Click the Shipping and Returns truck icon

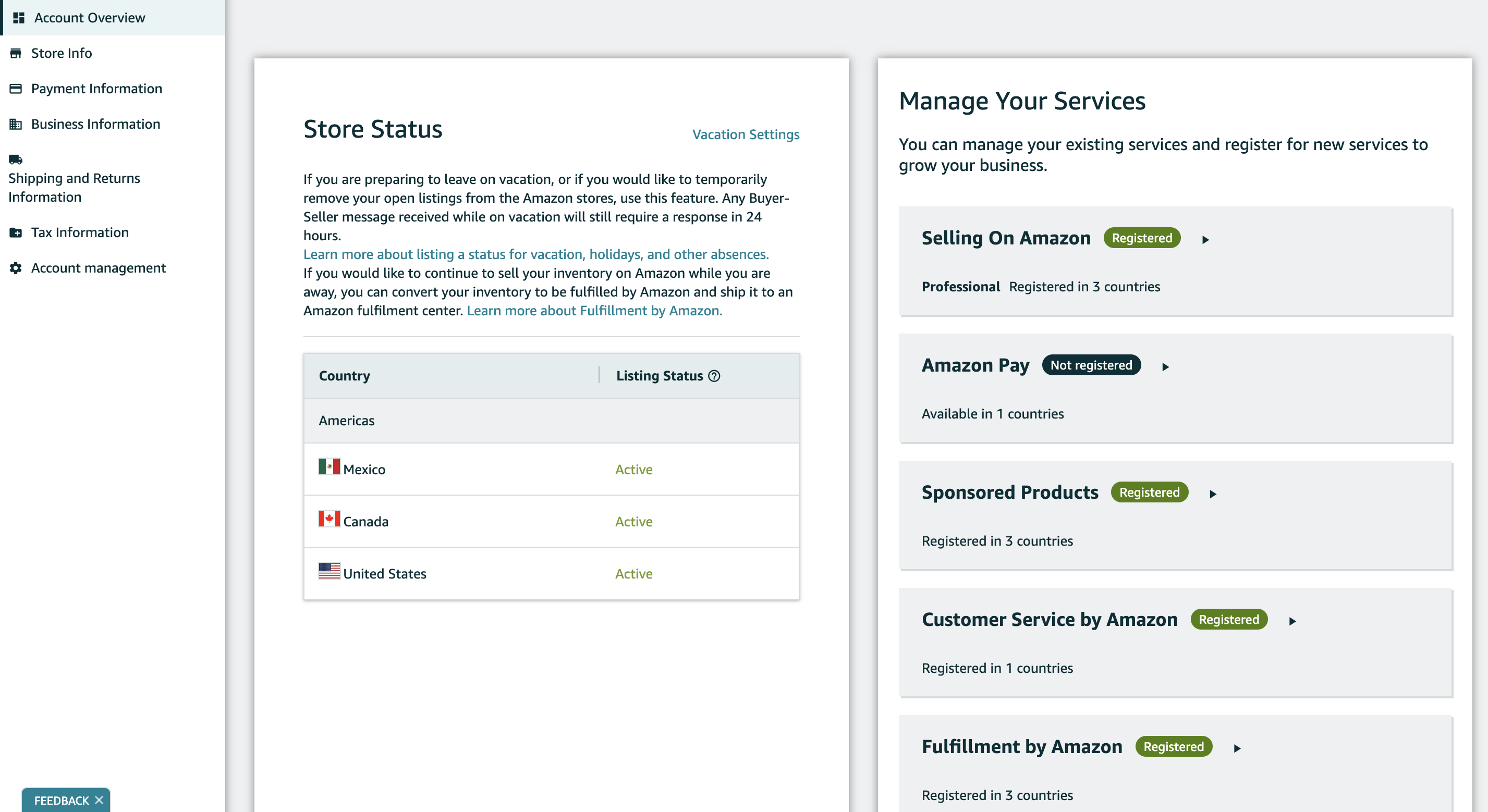[16, 159]
